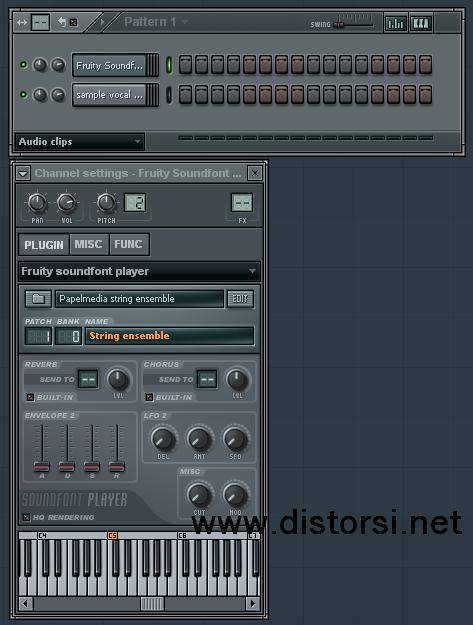The width and height of the screenshot is (473, 625).
Task: Open the keyboard editor icon
Action: (x=421, y=23)
